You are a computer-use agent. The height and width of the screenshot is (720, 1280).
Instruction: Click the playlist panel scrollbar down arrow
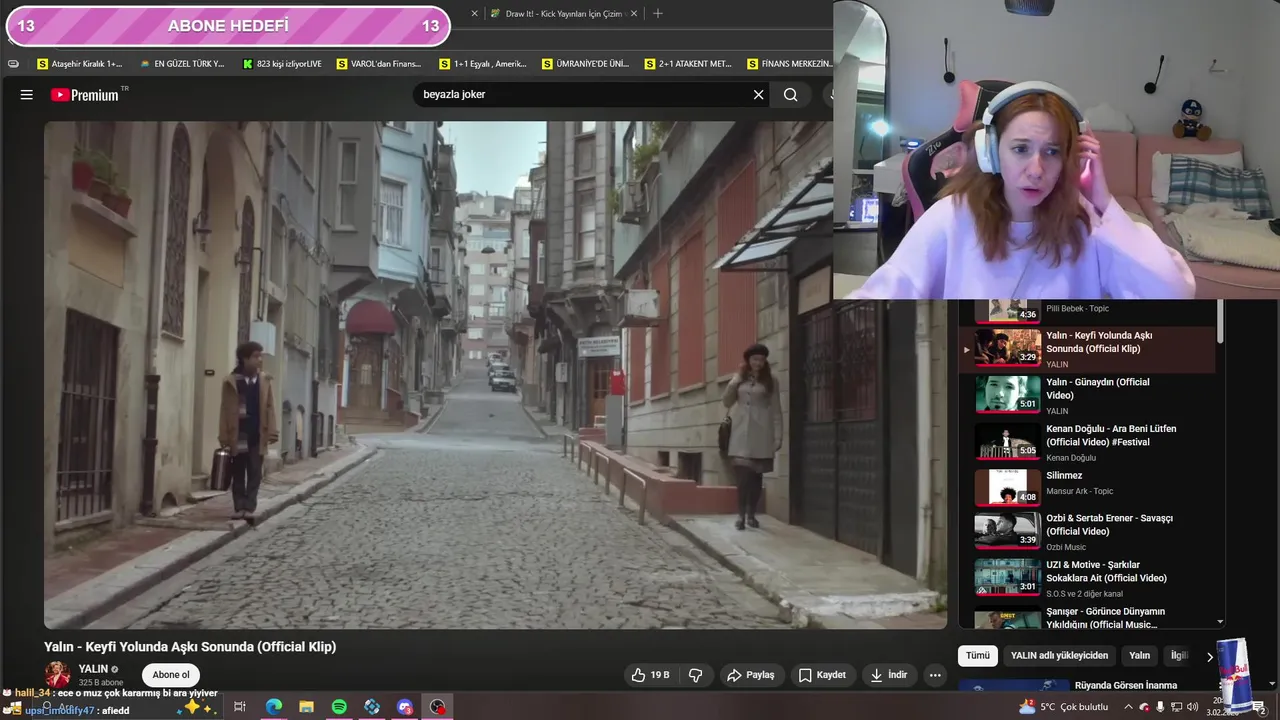[1220, 621]
